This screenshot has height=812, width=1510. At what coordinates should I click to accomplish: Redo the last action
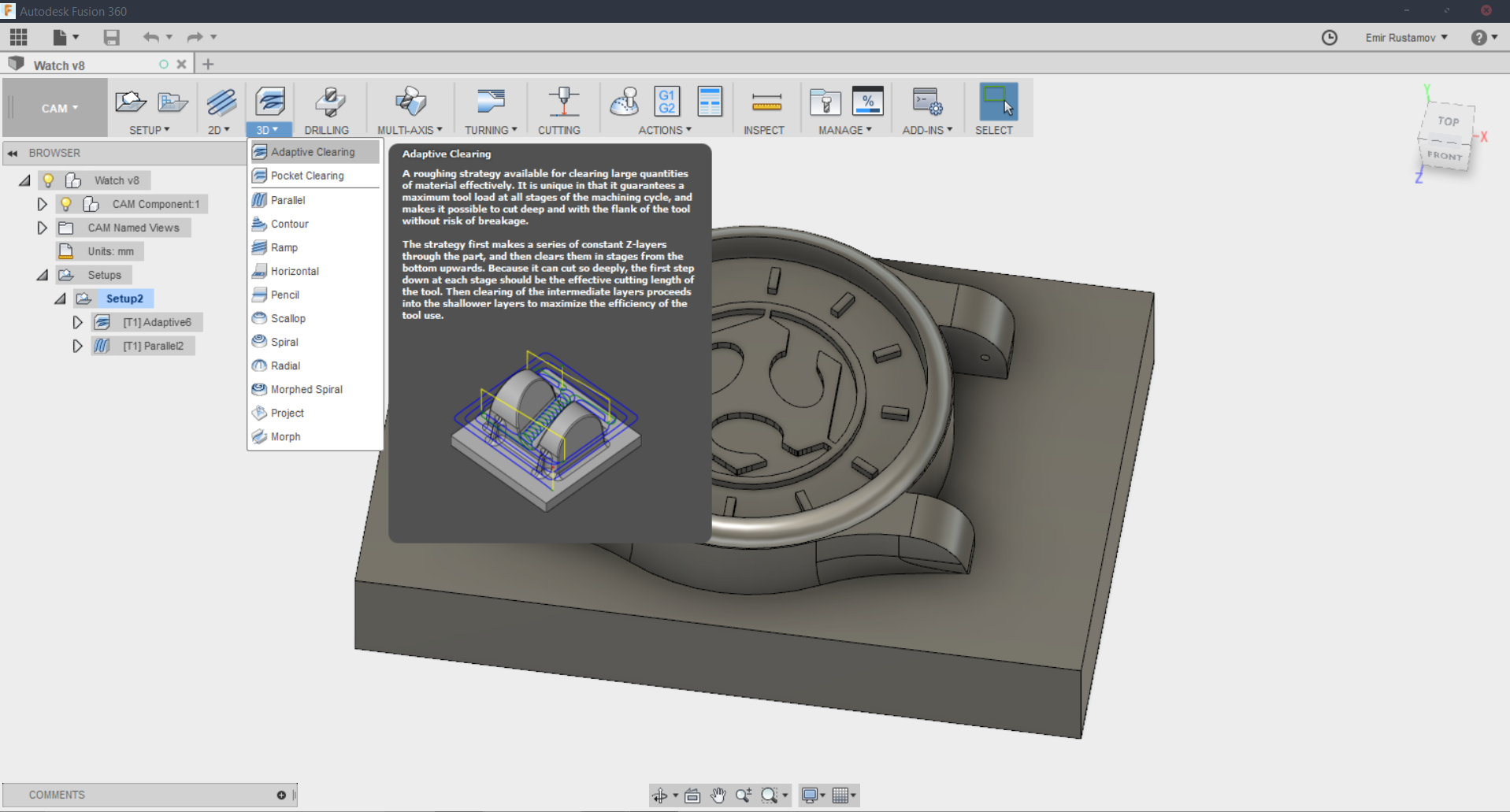pos(195,37)
